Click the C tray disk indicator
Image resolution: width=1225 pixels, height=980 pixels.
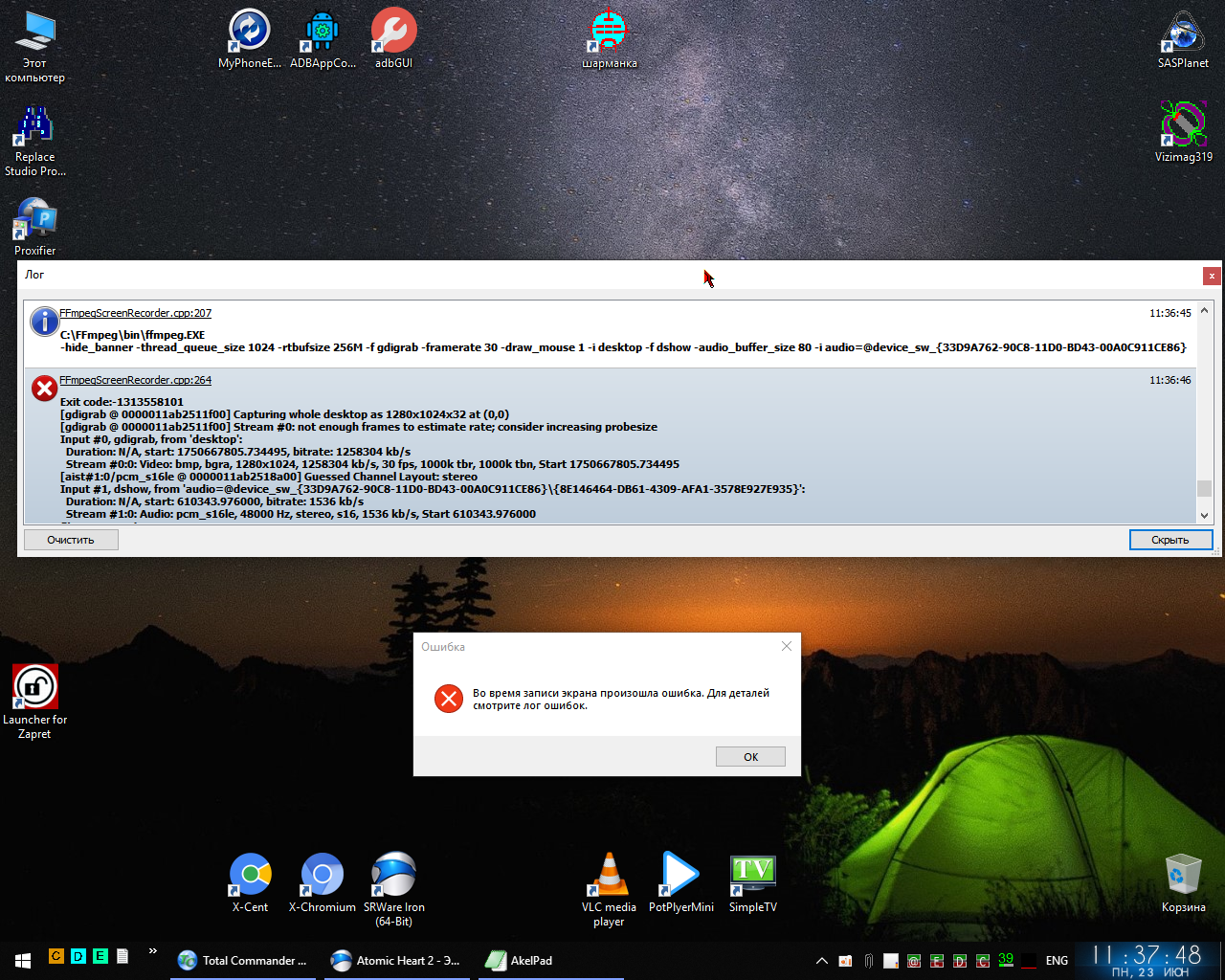click(983, 961)
